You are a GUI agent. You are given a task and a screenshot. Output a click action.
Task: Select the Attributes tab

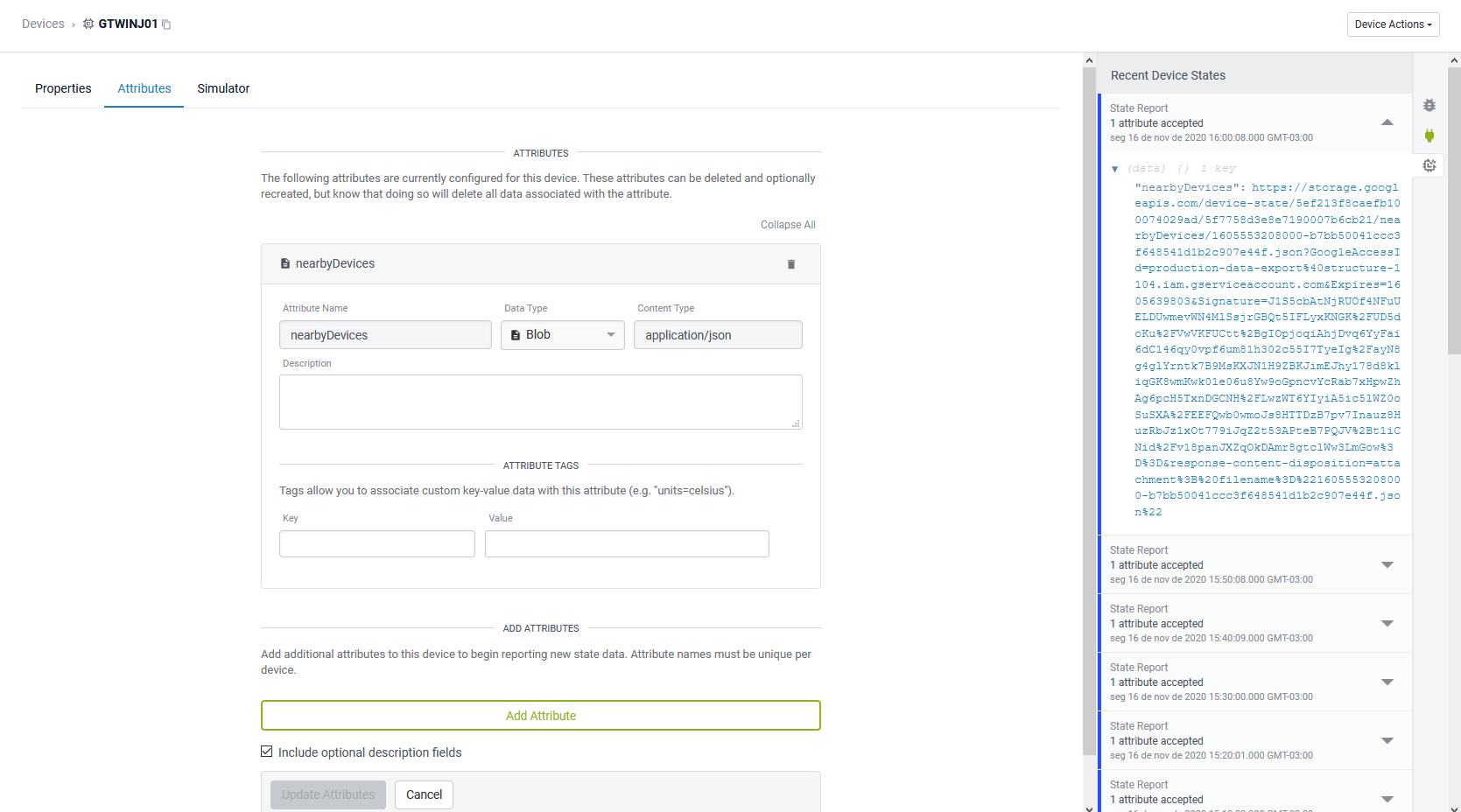[x=144, y=88]
